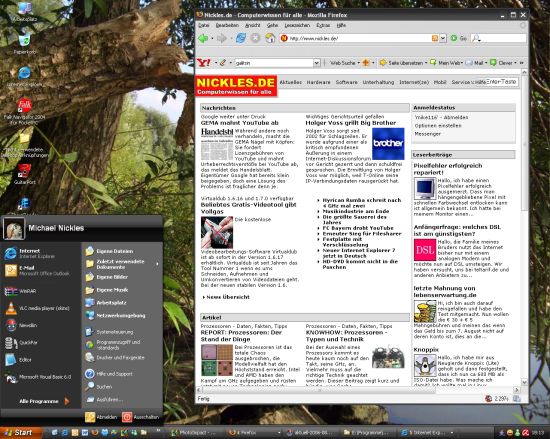Expand Alle Programme submenu
Image resolution: width=550 pixels, height=439 pixels.
[x=44, y=401]
